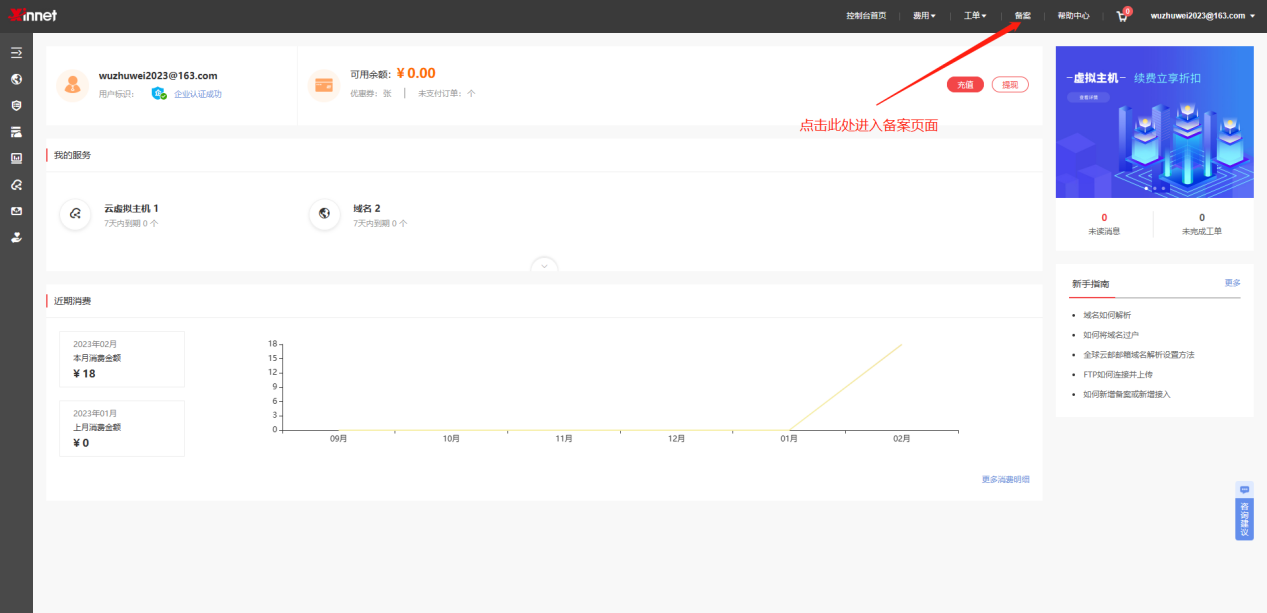Open the cloud virtual host sidebar icon
The image size is (1267, 613).
click(x=16, y=185)
